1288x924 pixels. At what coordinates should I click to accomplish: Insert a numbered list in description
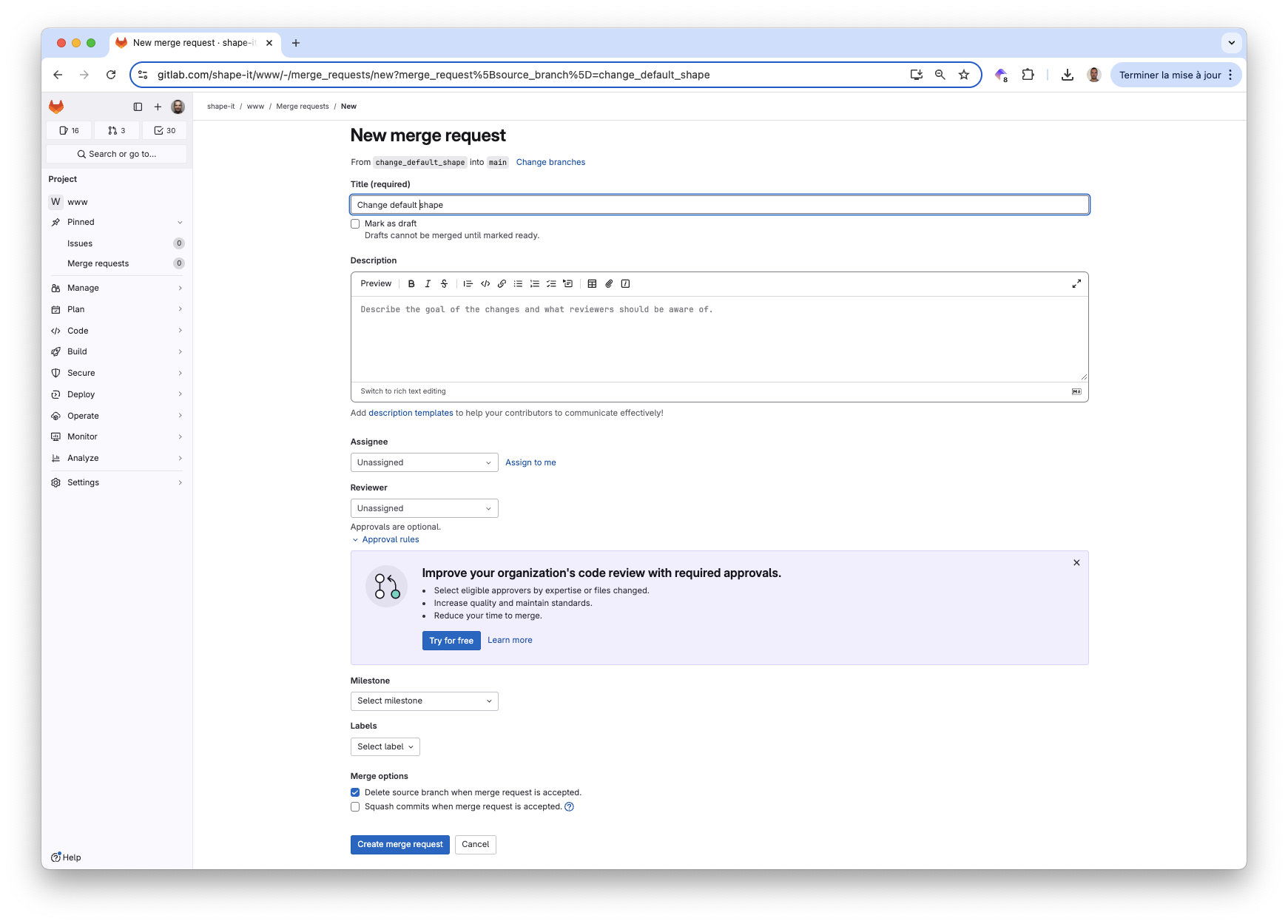pos(535,284)
